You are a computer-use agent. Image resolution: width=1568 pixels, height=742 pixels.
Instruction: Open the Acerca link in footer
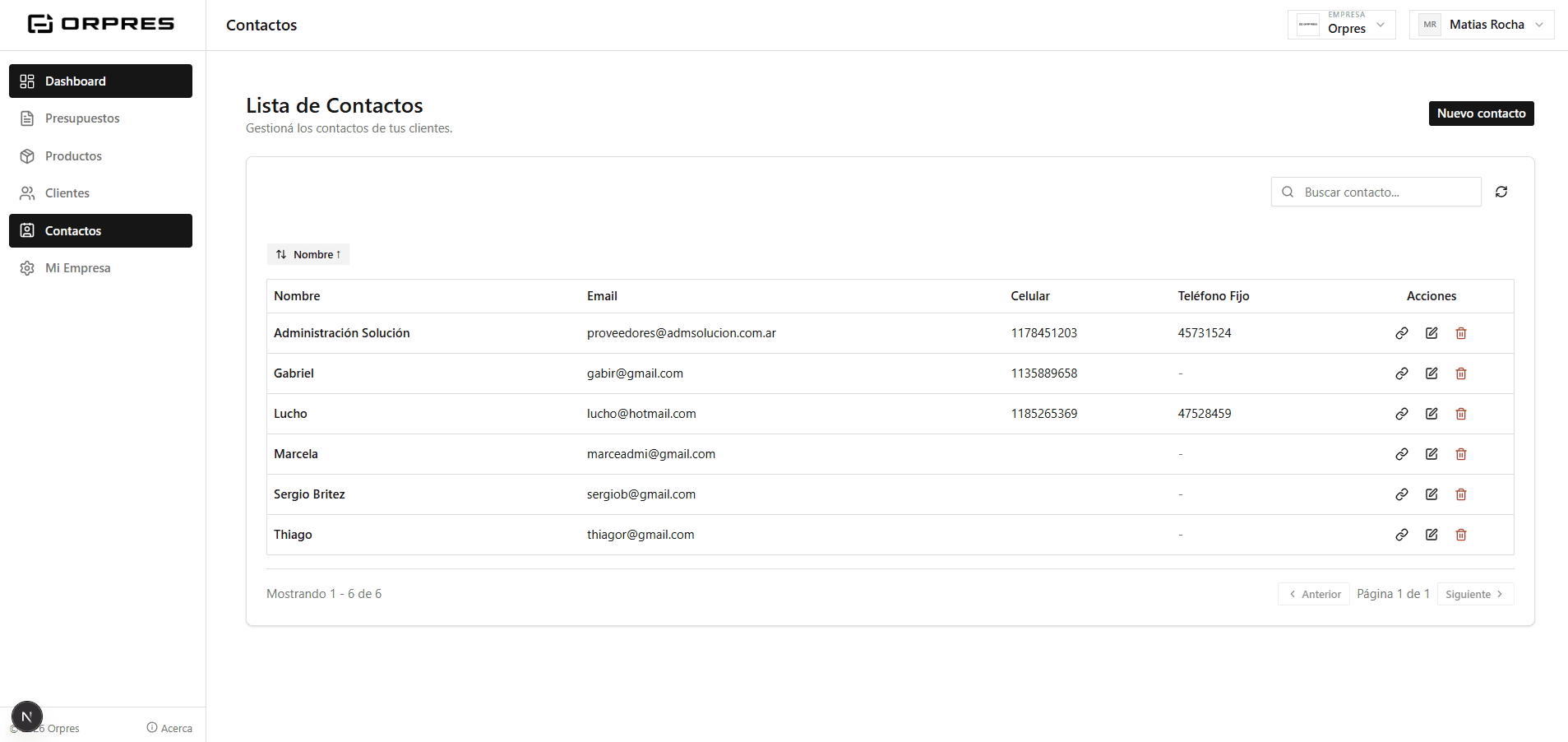pyautogui.click(x=169, y=728)
